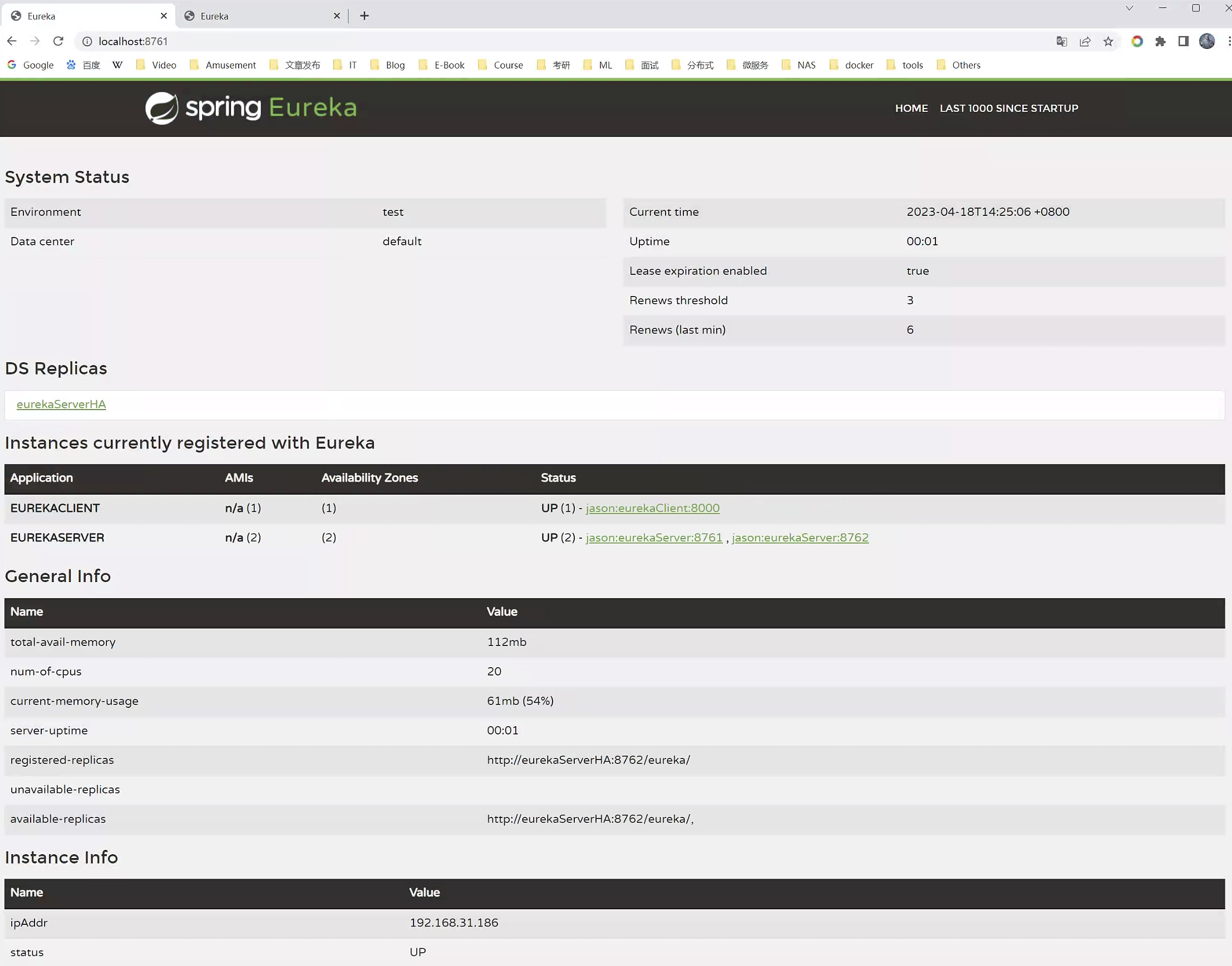Click the browser back arrow
This screenshot has width=1232, height=966.
click(x=12, y=41)
